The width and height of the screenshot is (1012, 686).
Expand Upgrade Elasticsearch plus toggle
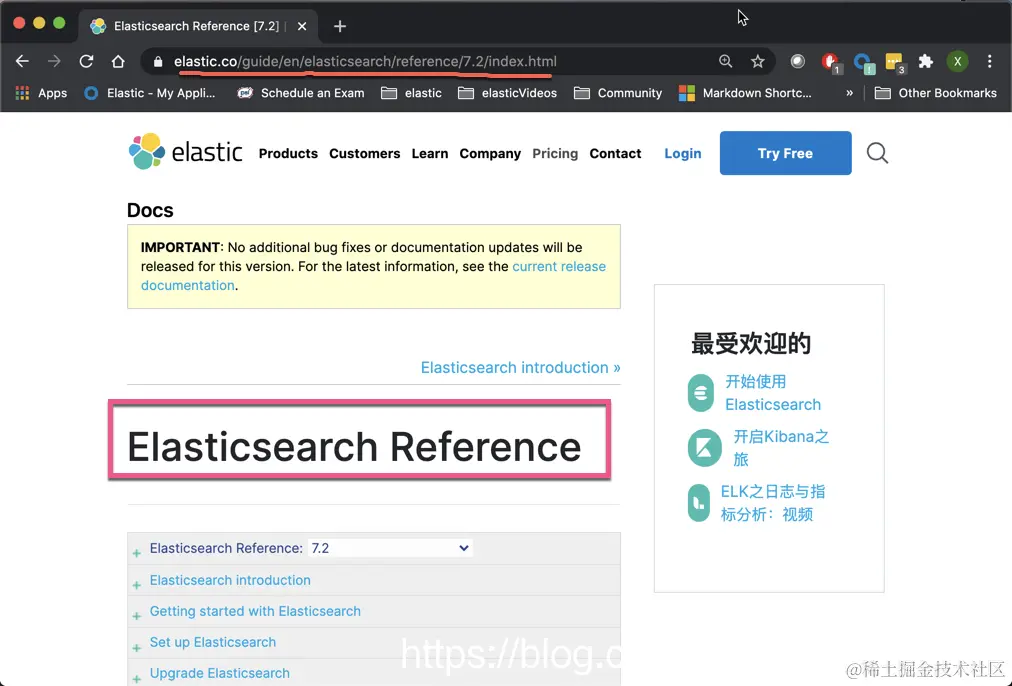(x=136, y=678)
